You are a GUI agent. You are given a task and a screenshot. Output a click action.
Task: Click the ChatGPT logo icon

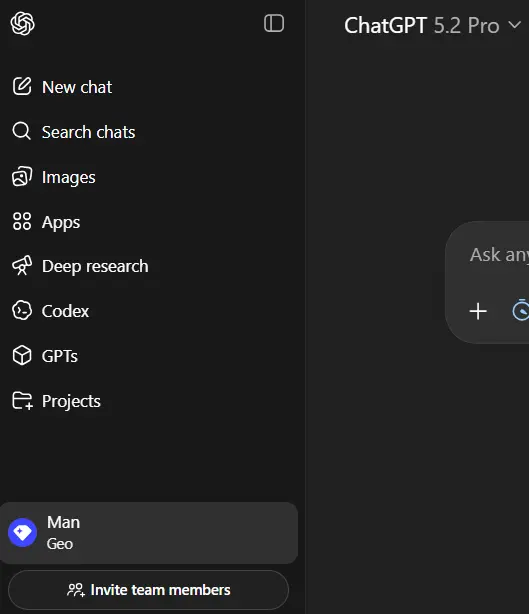pyautogui.click(x=22, y=23)
